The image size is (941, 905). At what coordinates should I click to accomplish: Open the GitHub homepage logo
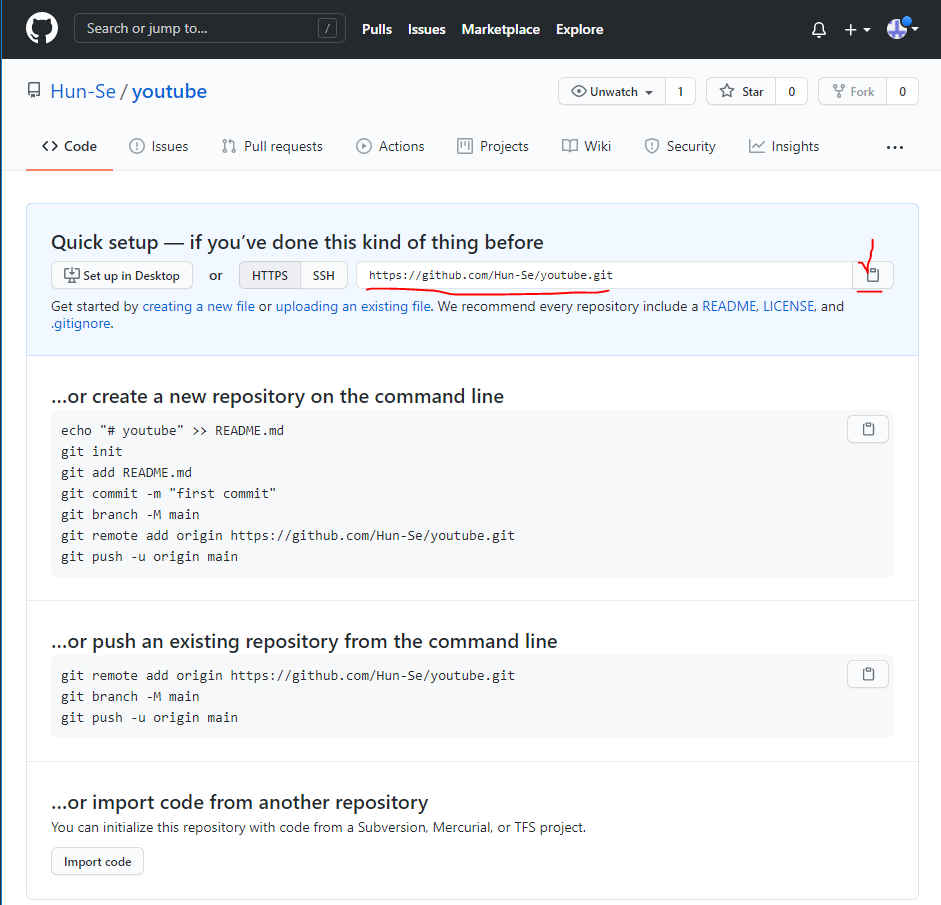42,28
